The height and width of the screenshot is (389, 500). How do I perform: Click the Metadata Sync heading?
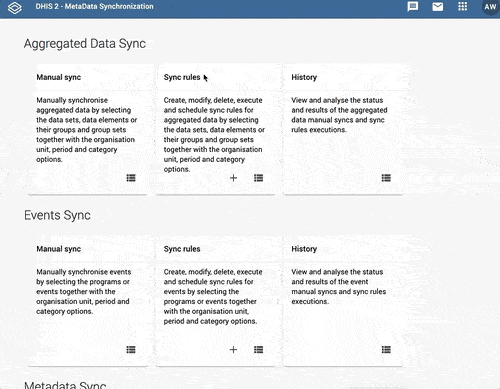pyautogui.click(x=65, y=385)
